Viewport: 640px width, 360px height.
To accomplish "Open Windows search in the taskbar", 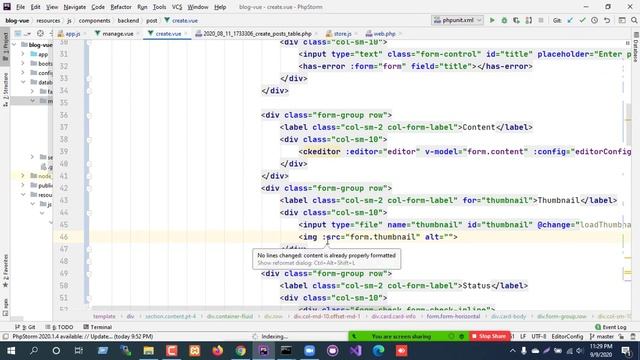I will click(x=34, y=351).
